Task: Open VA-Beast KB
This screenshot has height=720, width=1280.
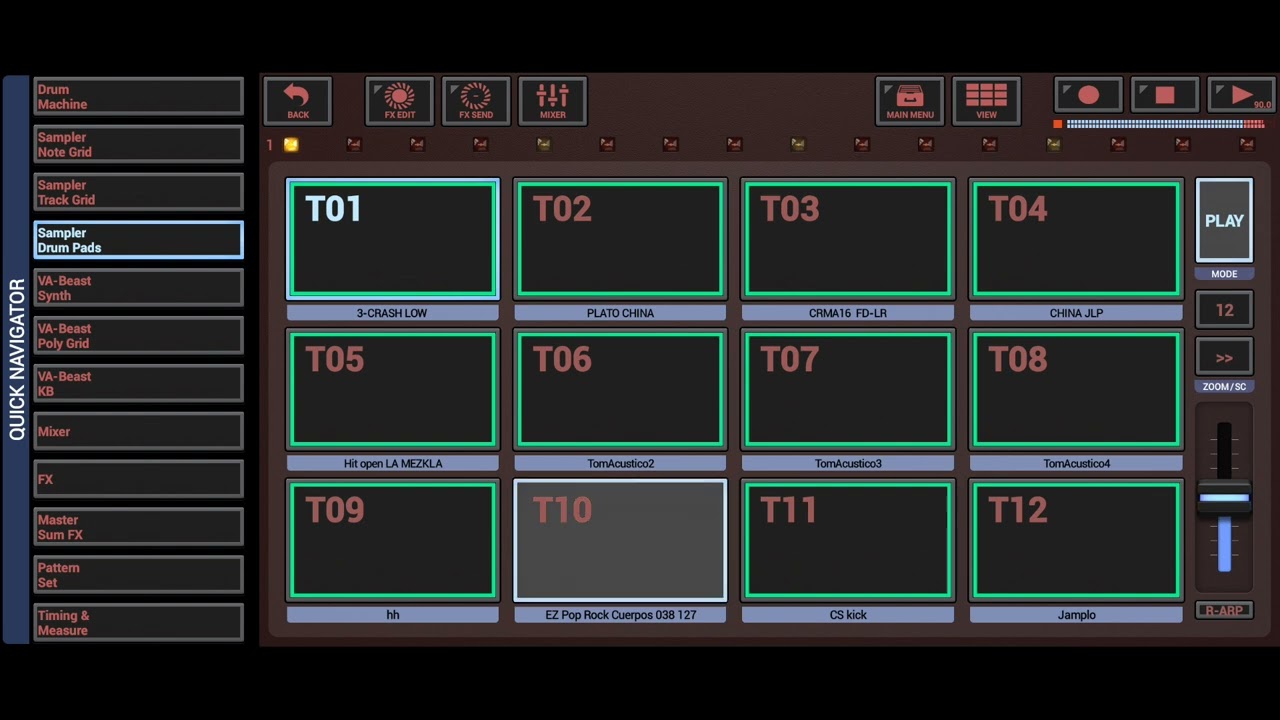Action: tap(138, 383)
